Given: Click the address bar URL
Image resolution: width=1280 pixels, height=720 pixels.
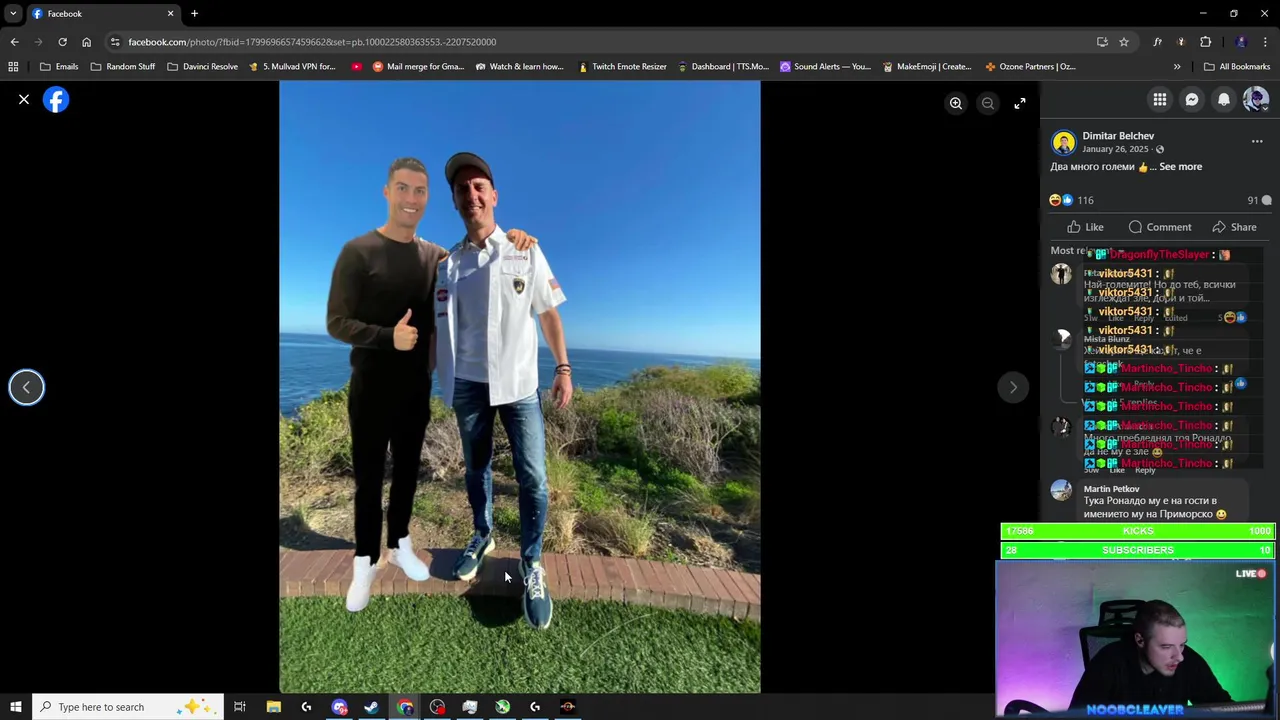Looking at the screenshot, I should click(312, 42).
